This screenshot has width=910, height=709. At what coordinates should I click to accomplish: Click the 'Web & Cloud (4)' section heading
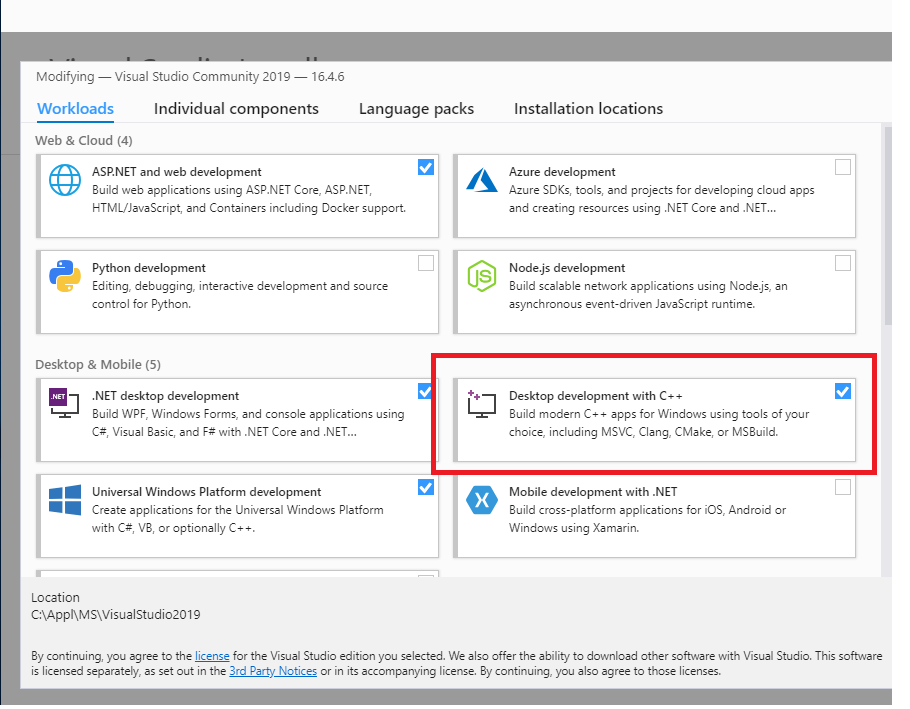coord(84,140)
